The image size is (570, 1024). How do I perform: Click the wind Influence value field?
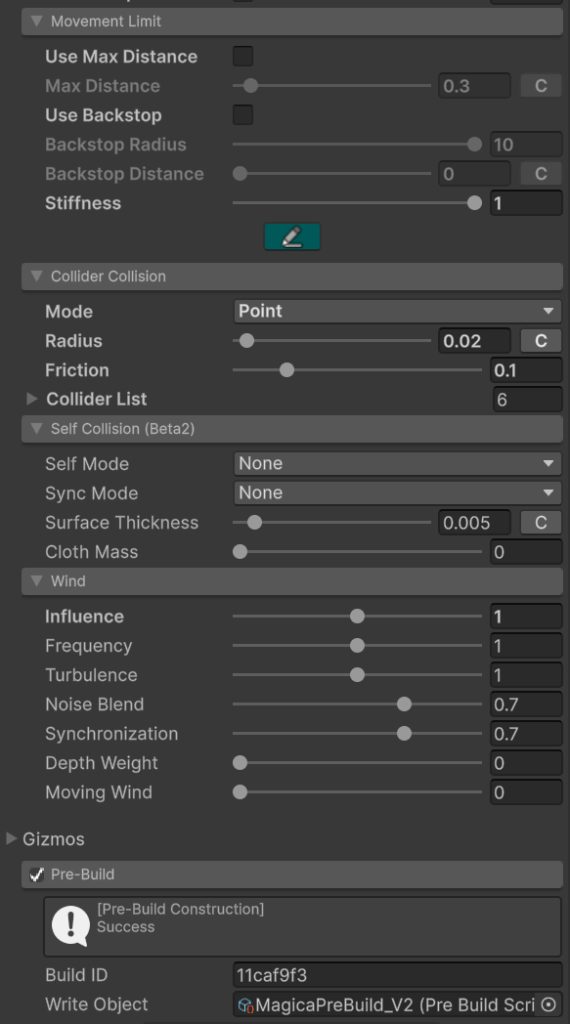click(x=526, y=616)
